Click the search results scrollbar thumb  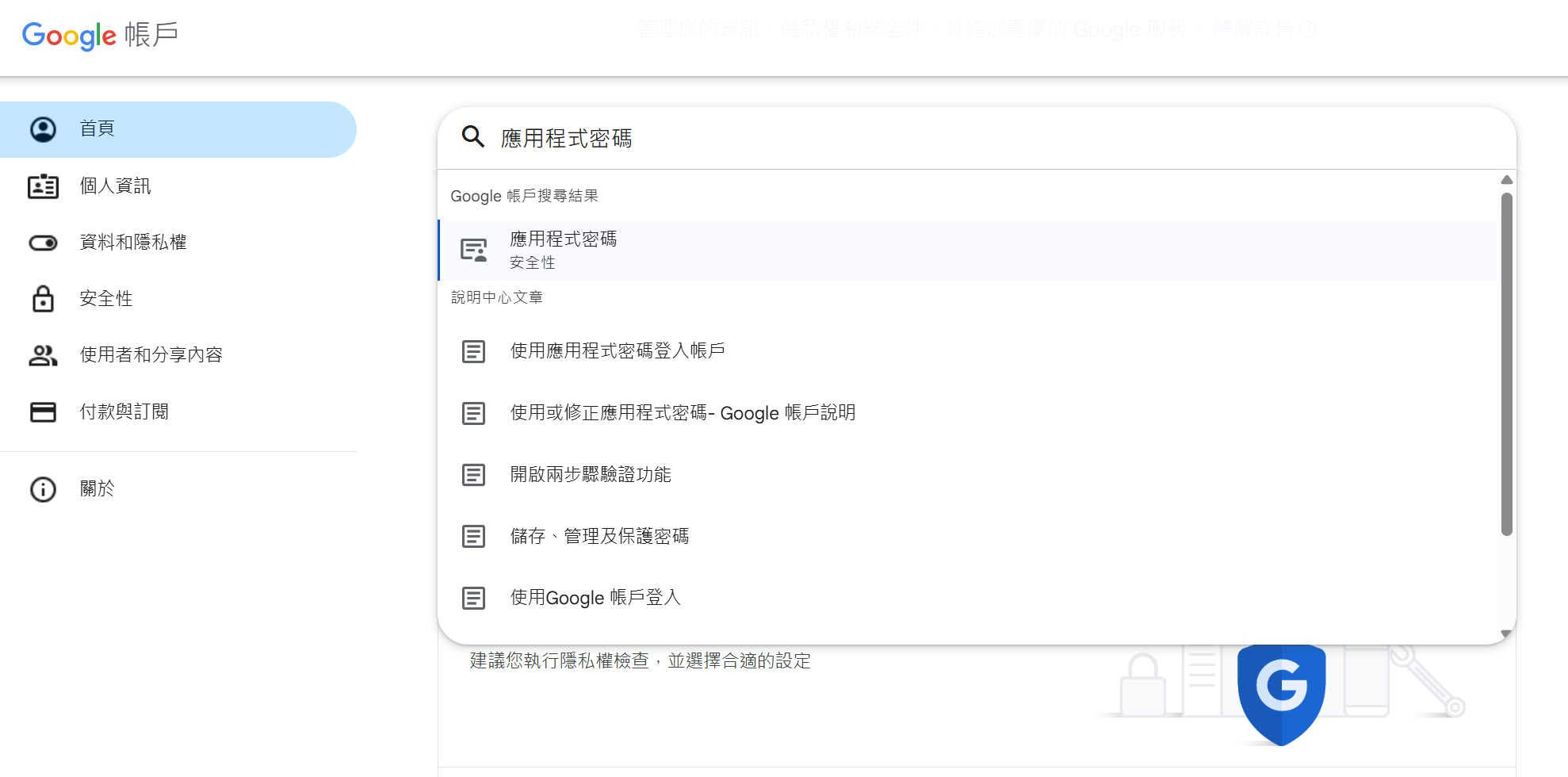[x=1507, y=365]
